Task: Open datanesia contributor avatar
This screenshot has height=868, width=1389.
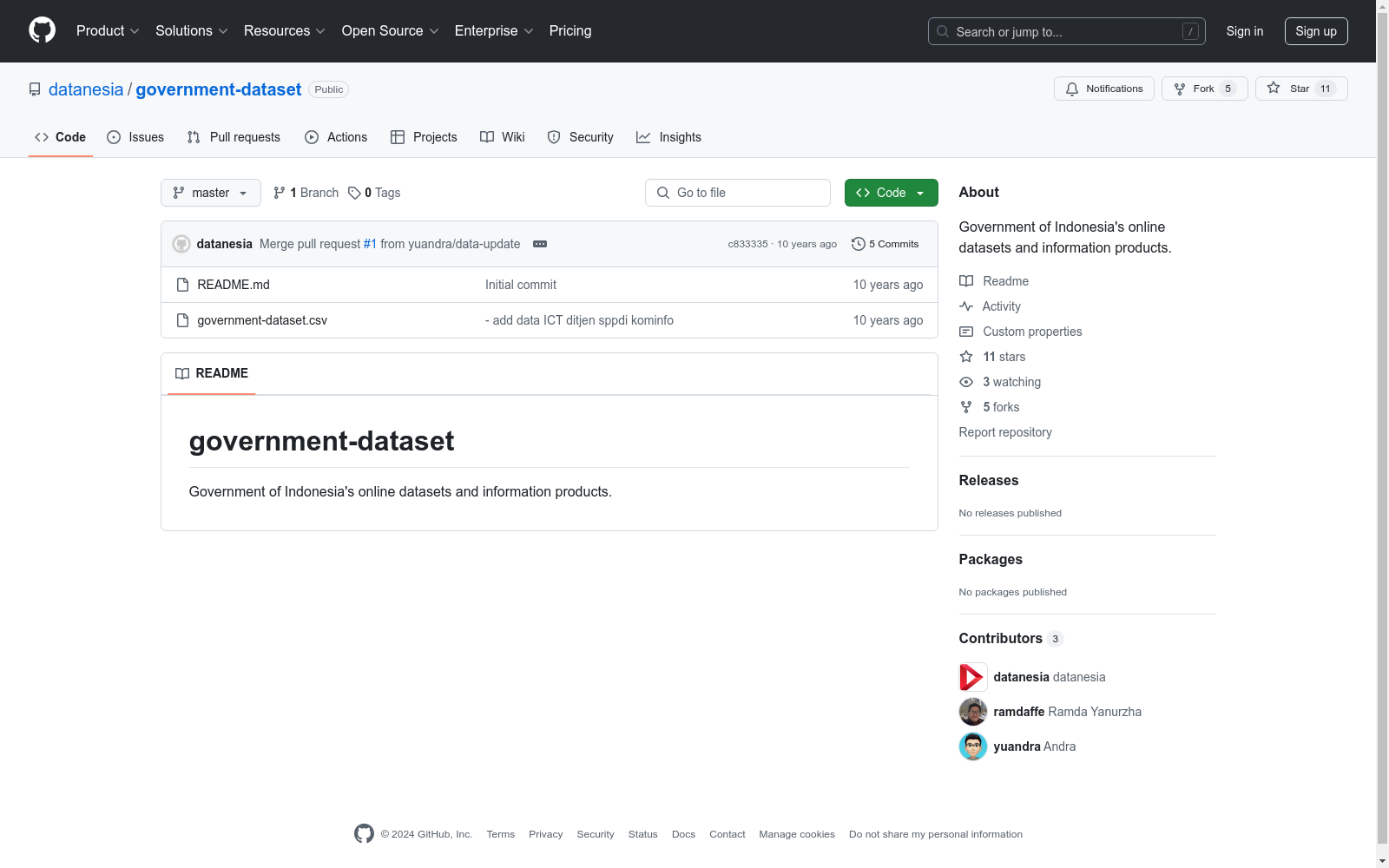Action: [973, 677]
